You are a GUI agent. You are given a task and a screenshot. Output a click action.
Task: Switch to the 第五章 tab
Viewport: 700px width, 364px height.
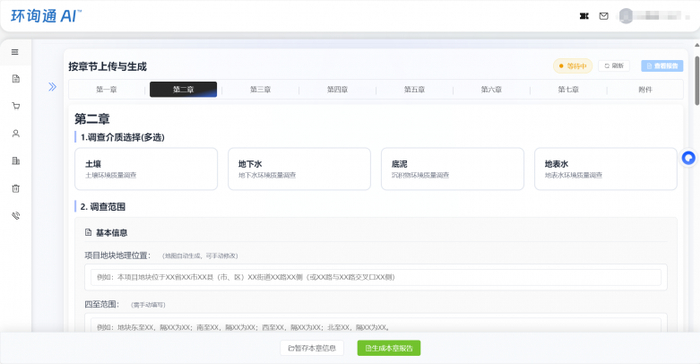[x=414, y=89]
